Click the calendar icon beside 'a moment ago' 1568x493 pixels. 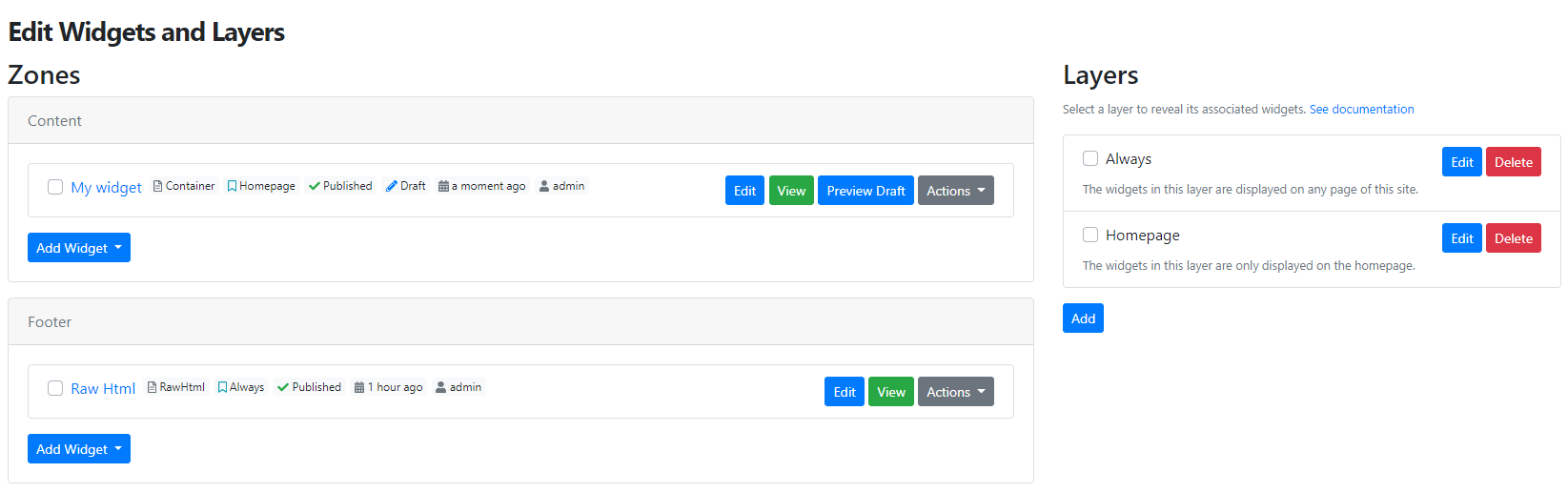443,186
